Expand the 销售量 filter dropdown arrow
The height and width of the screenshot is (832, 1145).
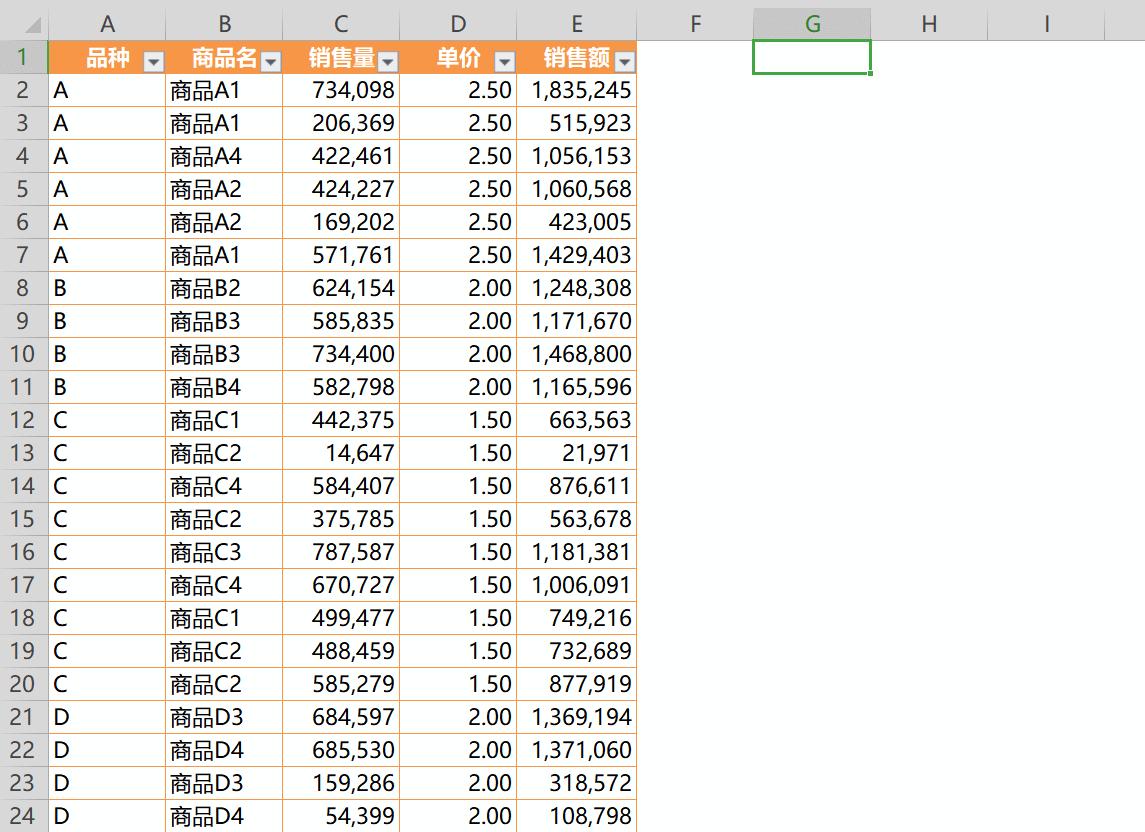[x=388, y=62]
